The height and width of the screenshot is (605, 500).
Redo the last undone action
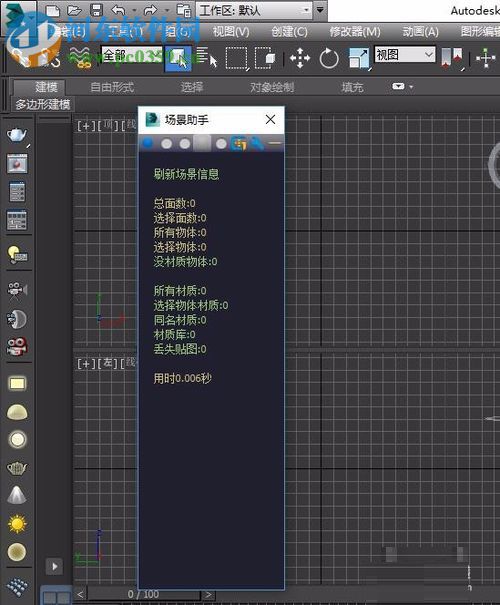(150, 10)
